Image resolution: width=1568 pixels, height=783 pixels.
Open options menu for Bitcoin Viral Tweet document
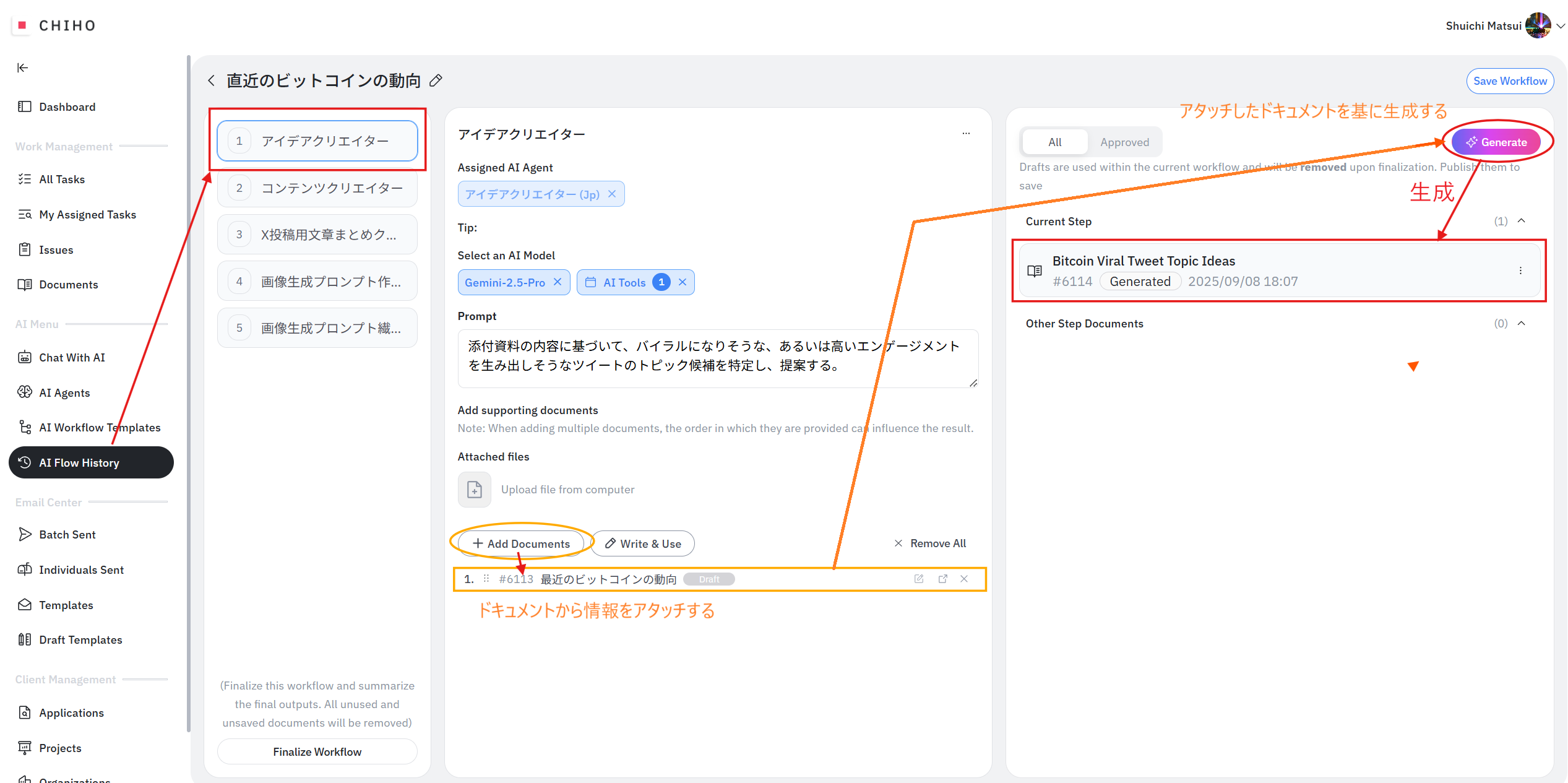(1520, 270)
